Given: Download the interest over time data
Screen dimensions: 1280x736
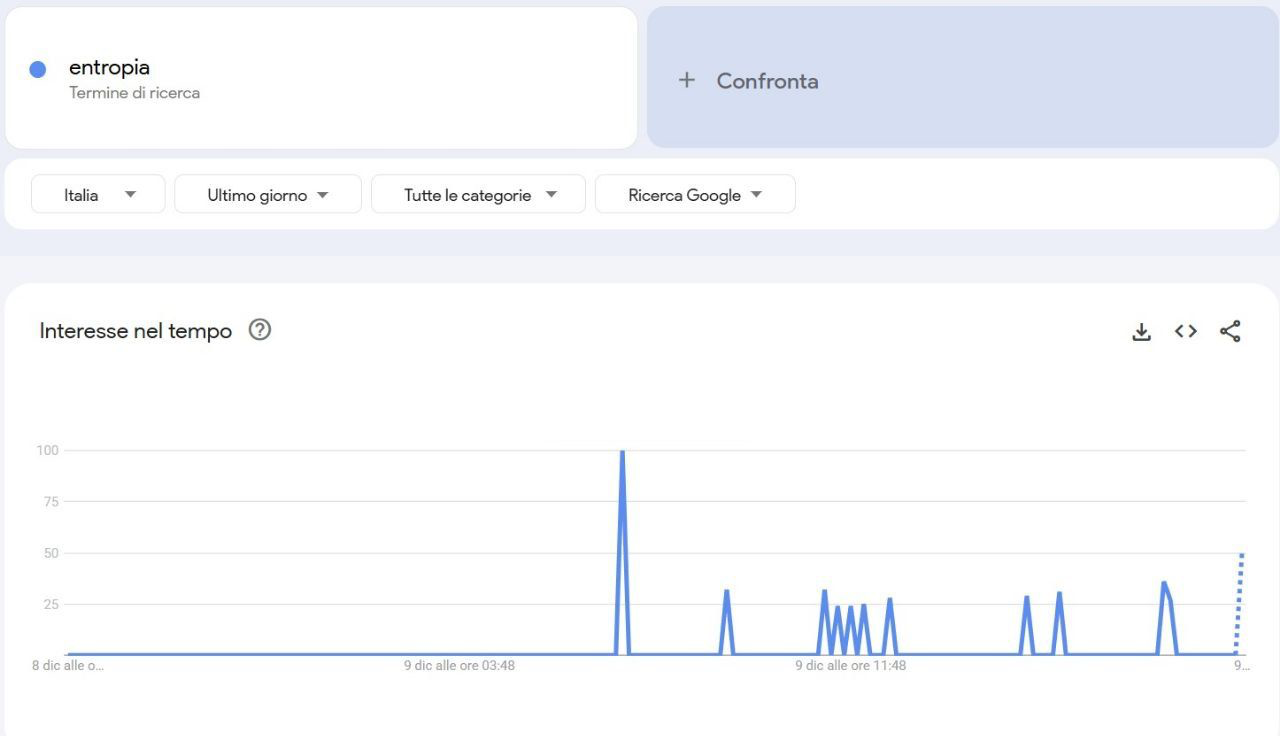Looking at the screenshot, I should click(1141, 331).
